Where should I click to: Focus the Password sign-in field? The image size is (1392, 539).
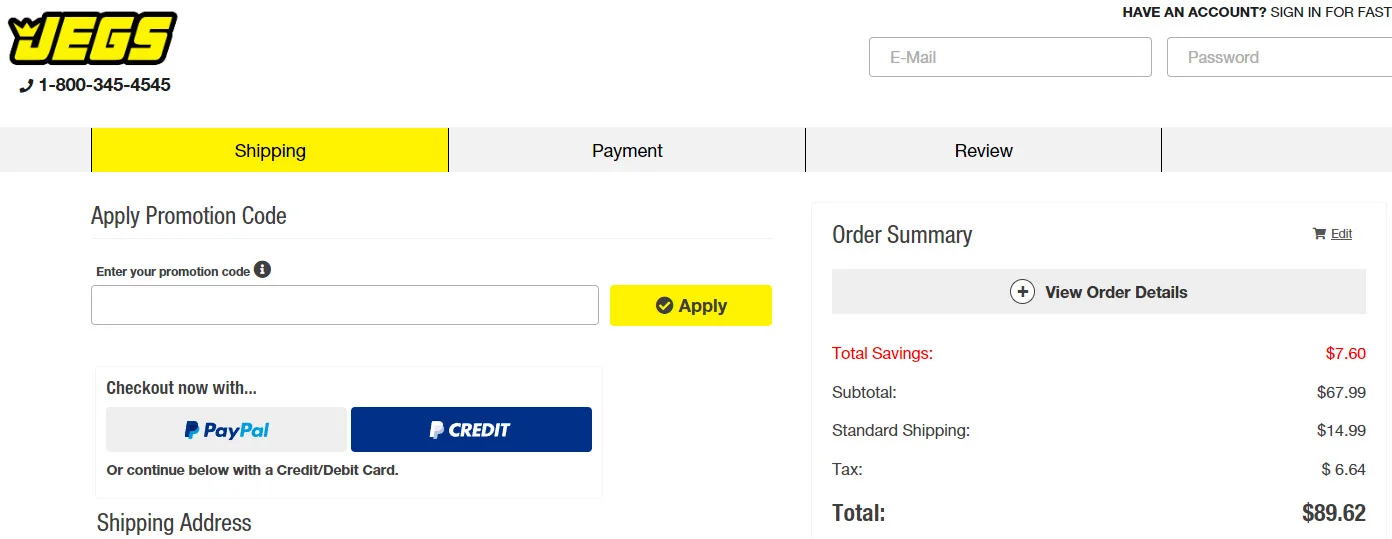1280,57
